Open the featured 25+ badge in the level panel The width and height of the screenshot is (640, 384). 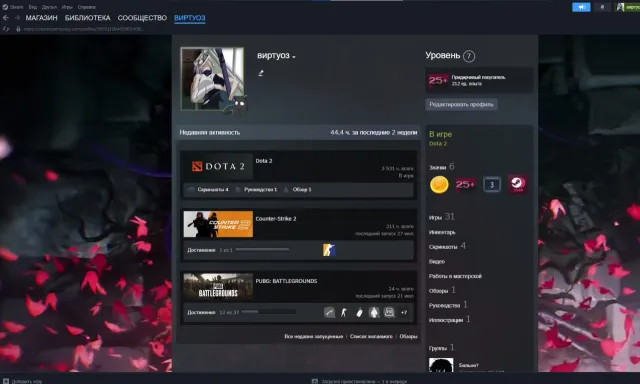click(438, 80)
